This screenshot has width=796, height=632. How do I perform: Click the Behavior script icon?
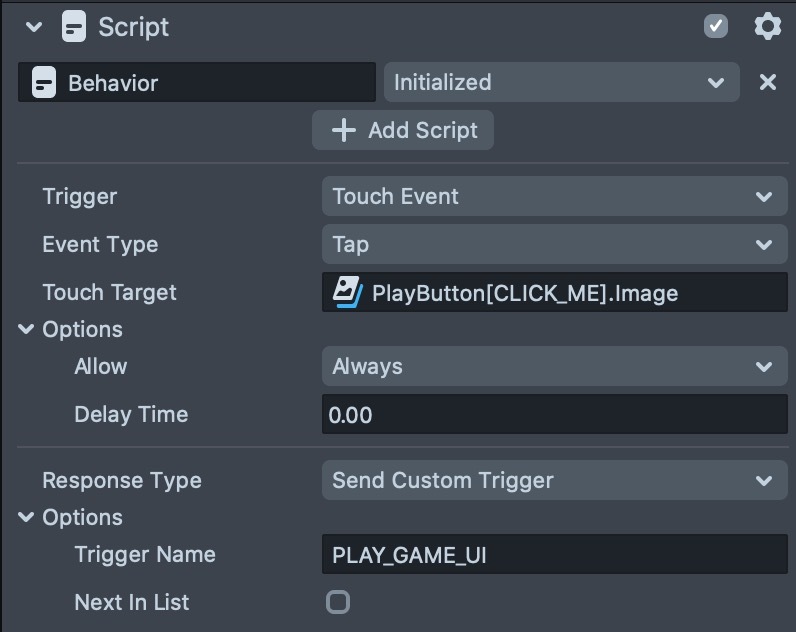pyautogui.click(x=44, y=83)
